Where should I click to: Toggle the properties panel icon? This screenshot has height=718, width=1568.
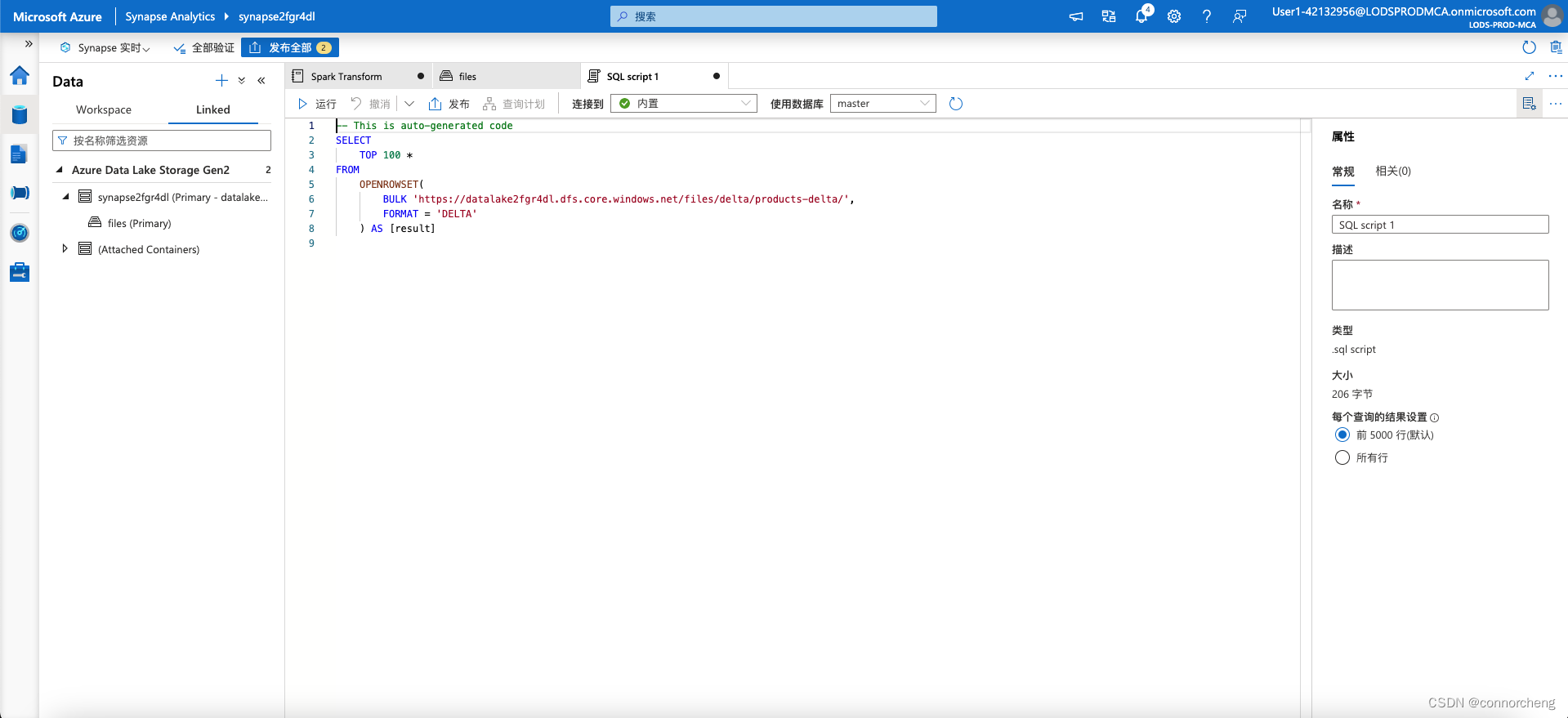(x=1530, y=104)
